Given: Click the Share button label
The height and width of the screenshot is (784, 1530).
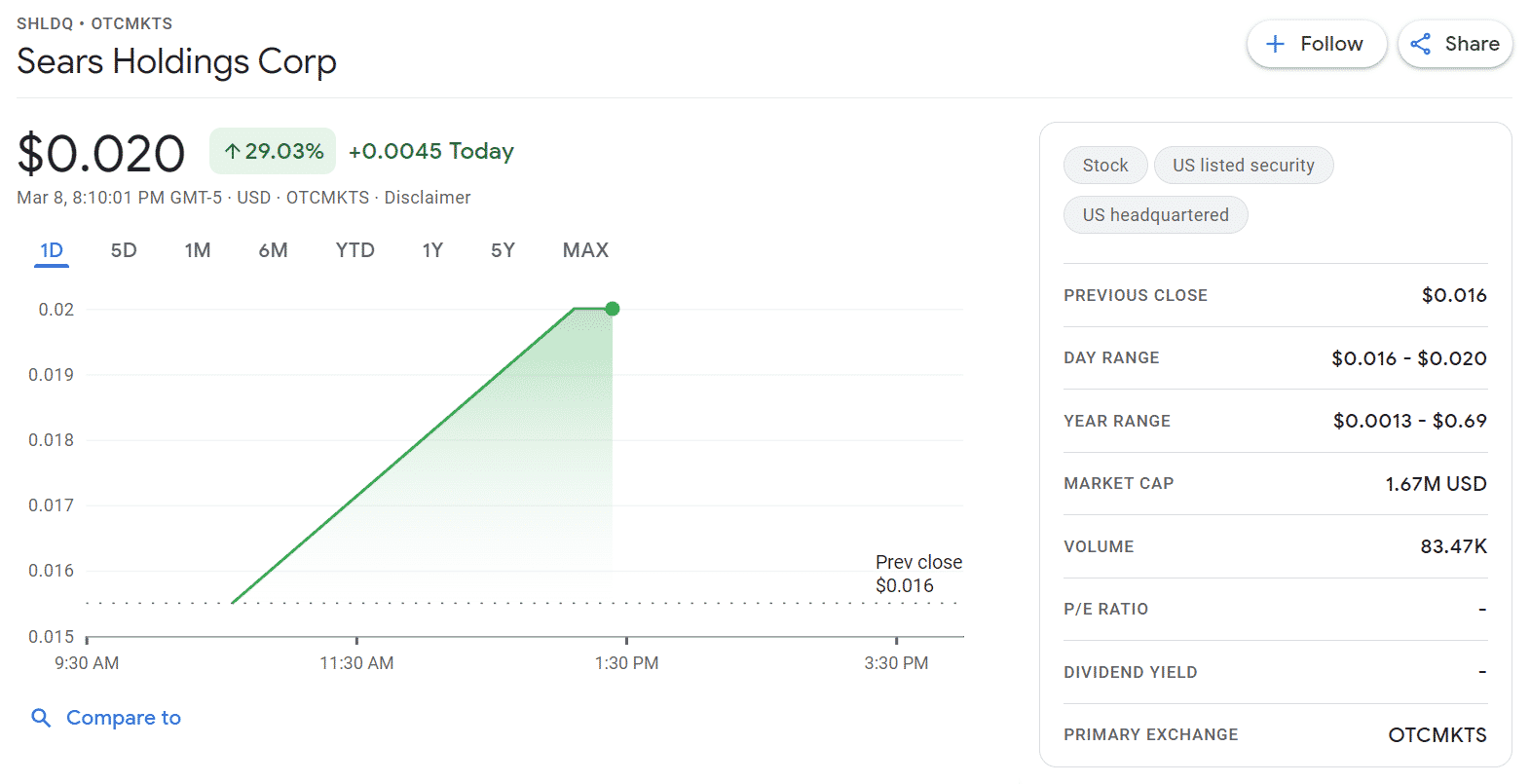Looking at the screenshot, I should [1472, 44].
